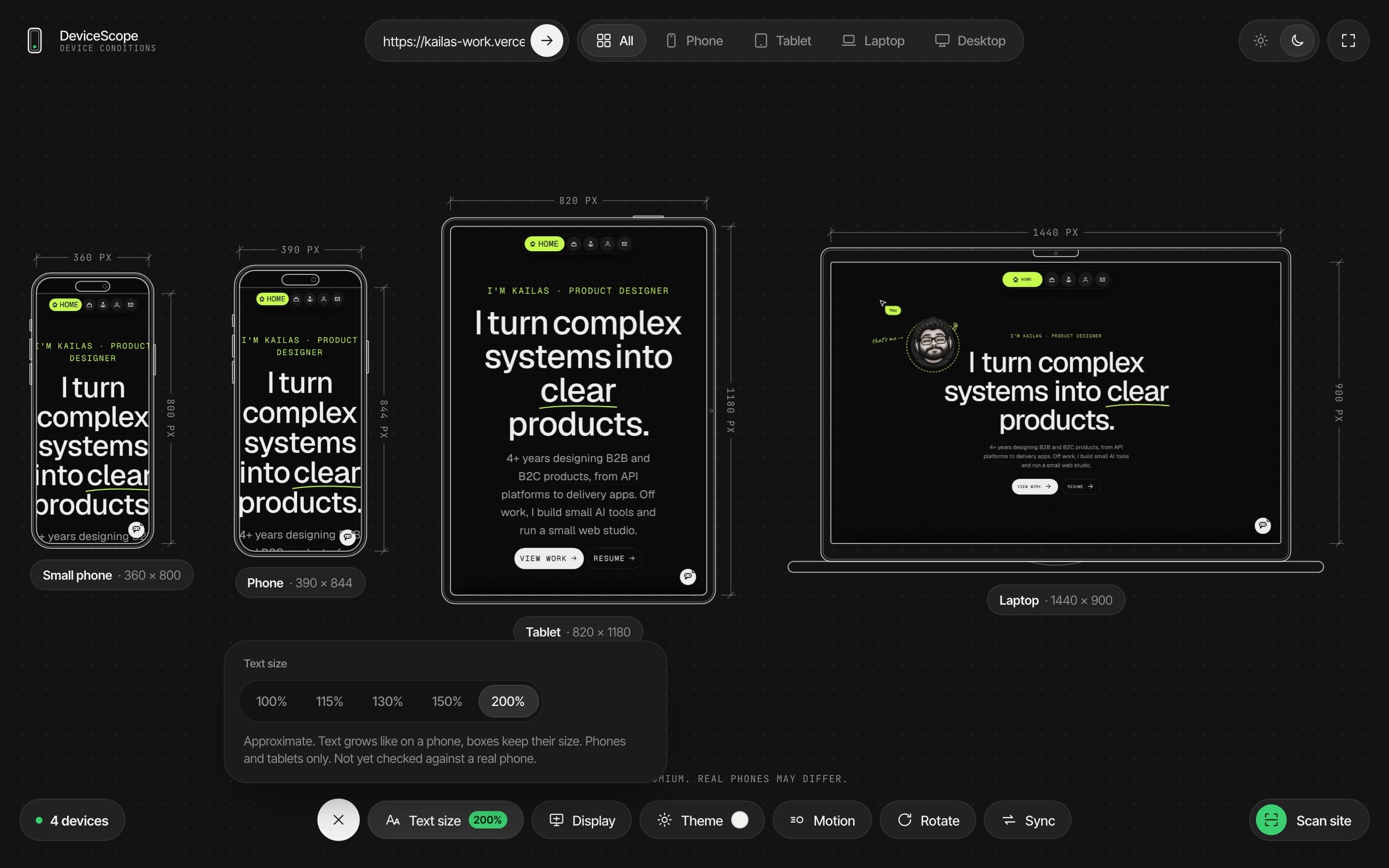Screen dimensions: 1389x868
Task: Switch to dark mode moon icon
Action: (x=1297, y=40)
